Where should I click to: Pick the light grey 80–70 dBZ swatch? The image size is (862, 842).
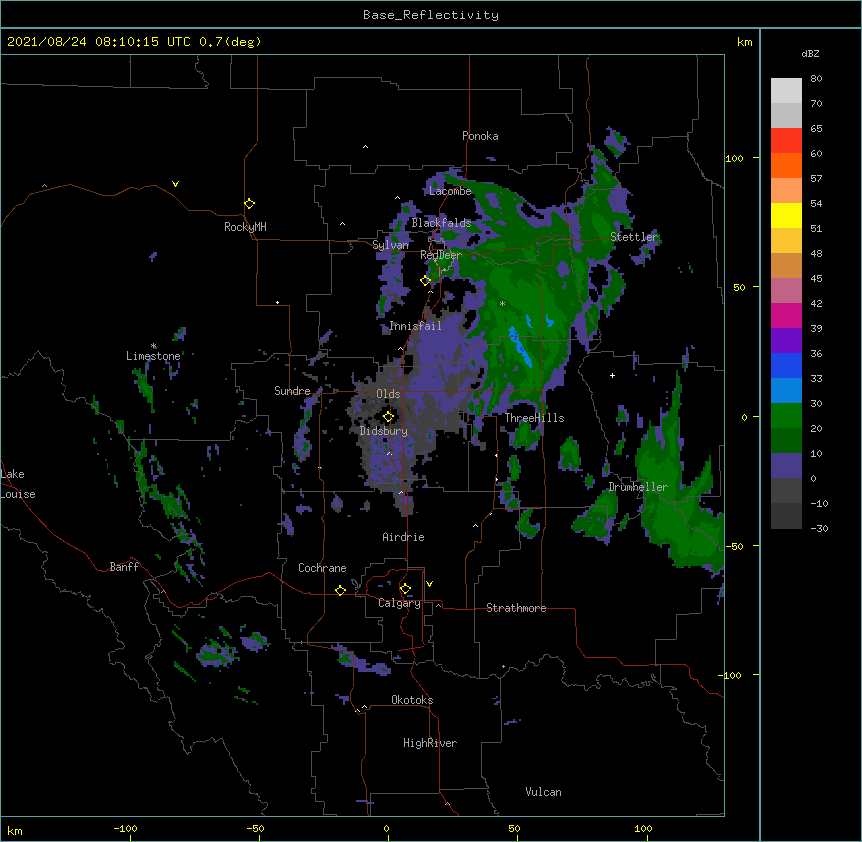click(x=786, y=91)
